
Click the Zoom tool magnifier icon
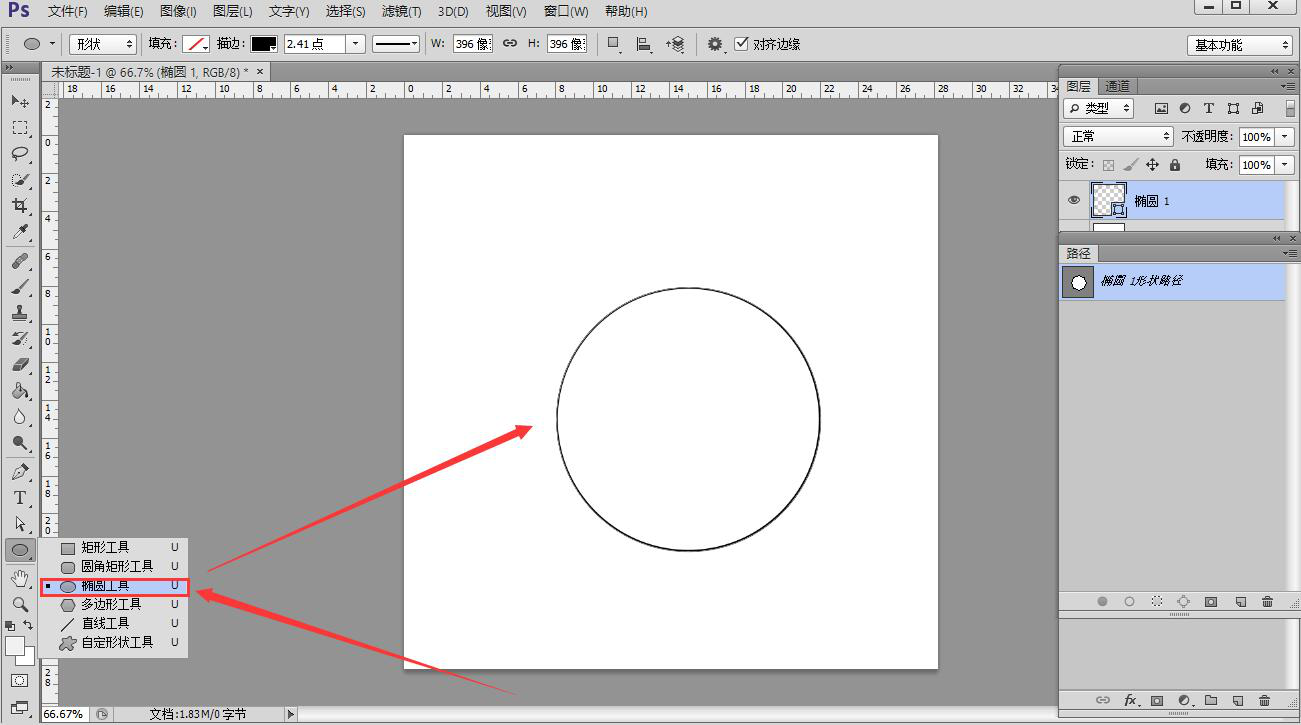[19, 604]
